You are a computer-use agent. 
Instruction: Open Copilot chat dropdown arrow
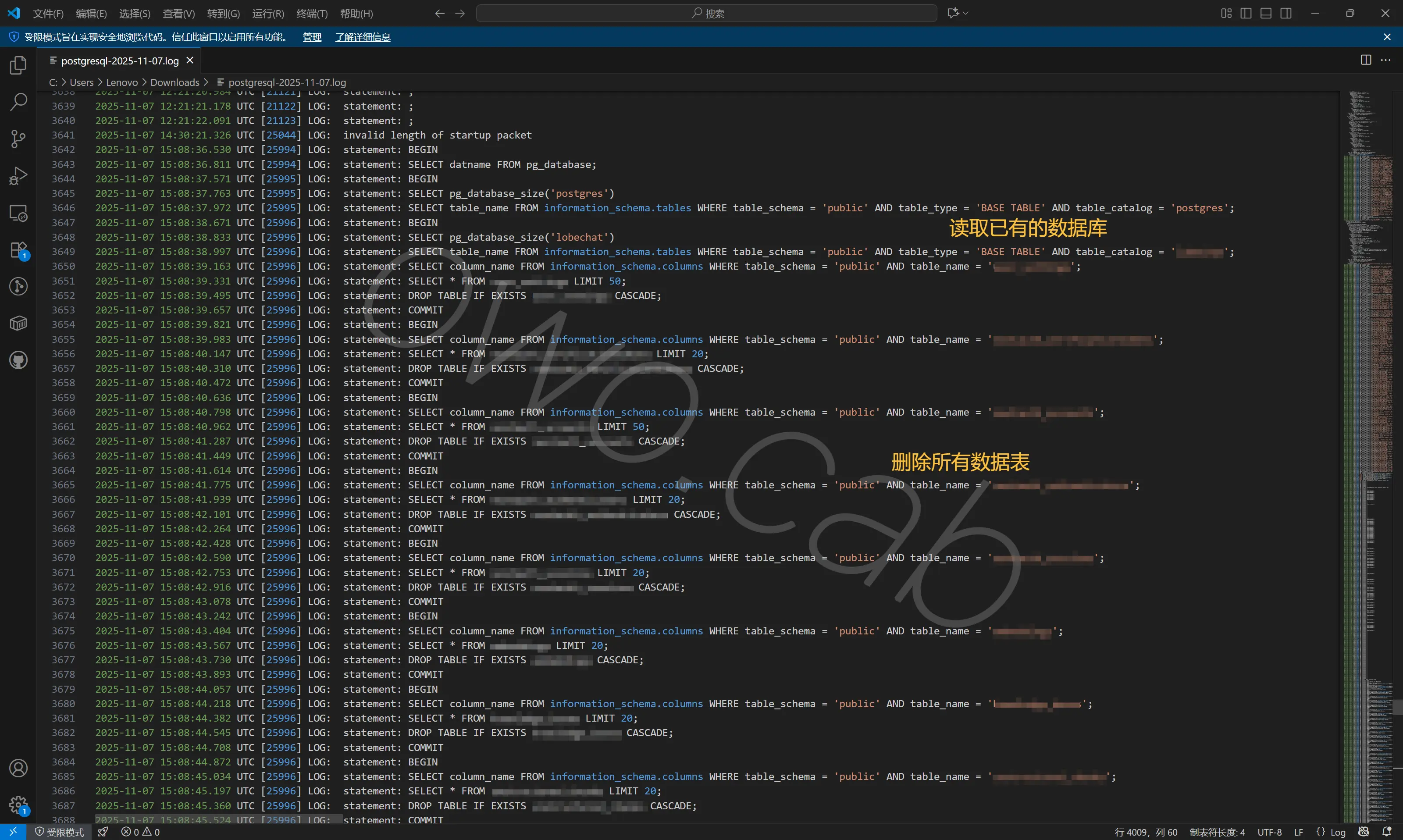[966, 13]
